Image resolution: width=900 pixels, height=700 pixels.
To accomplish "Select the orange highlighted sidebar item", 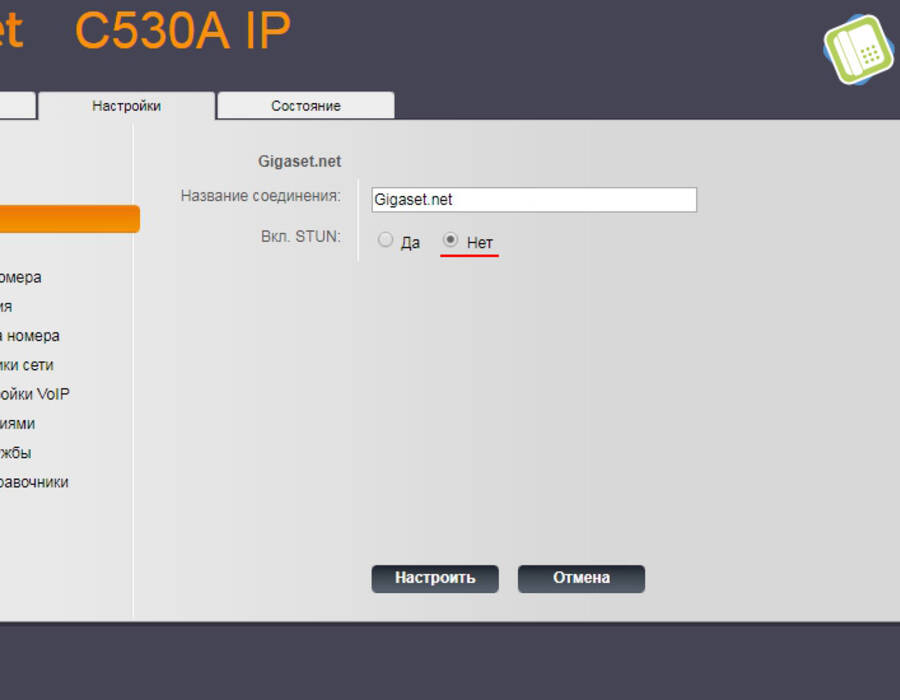I will click(x=69, y=219).
